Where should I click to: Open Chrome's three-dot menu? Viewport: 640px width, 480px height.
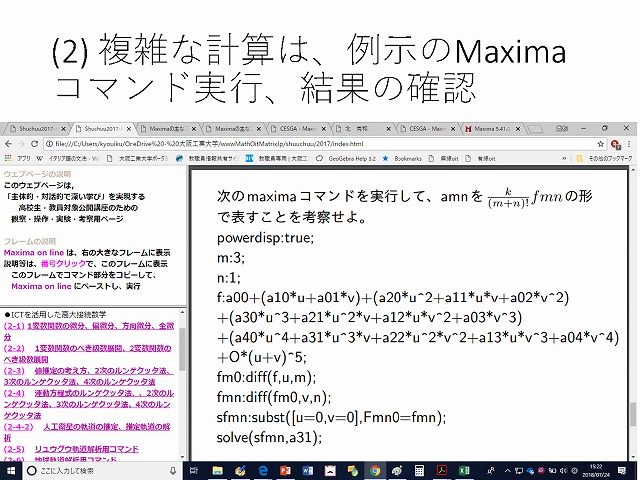pos(629,144)
